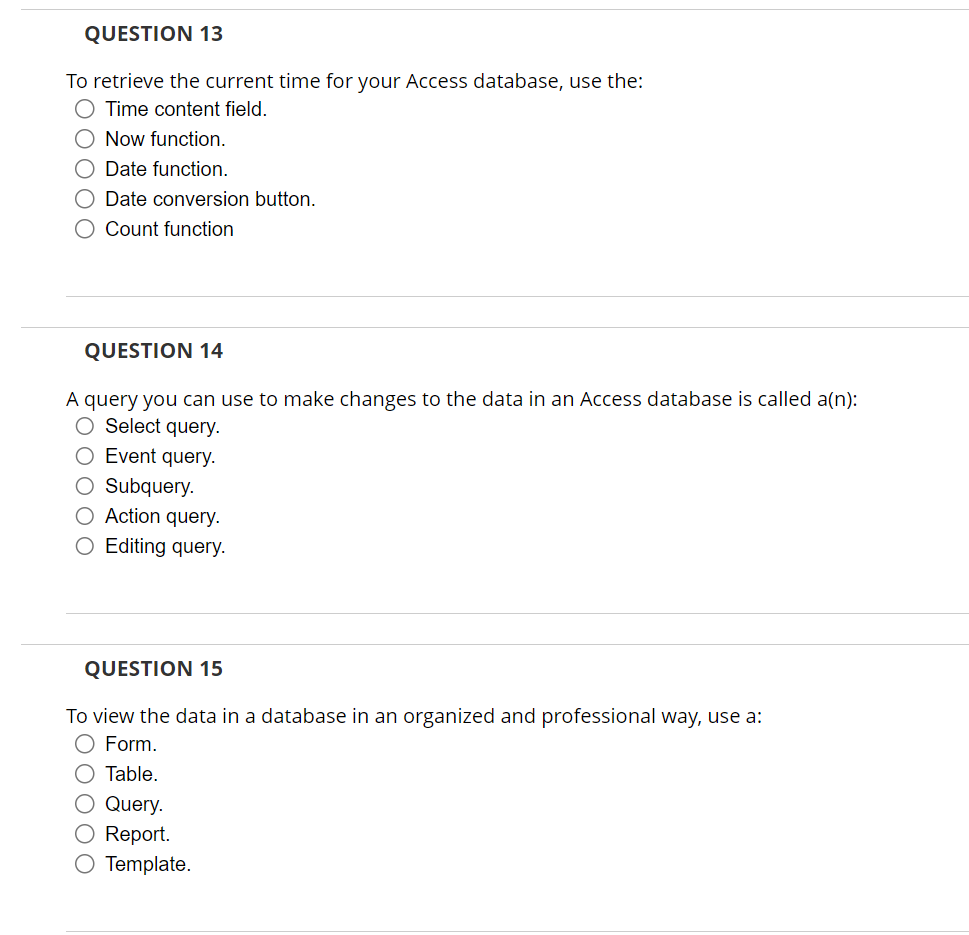This screenshot has height=935, width=969.
Task: Select the Select query option
Action: point(84,425)
